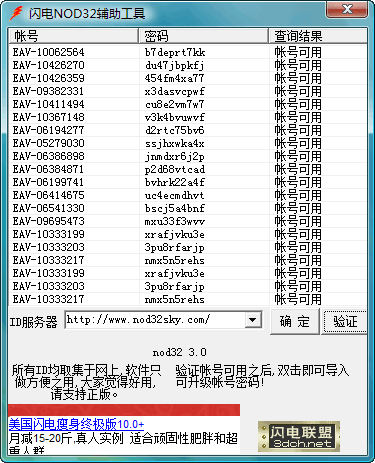Screen dimensions: 375x463
Task: Click the 查询结果 column header
Action: [318, 36]
